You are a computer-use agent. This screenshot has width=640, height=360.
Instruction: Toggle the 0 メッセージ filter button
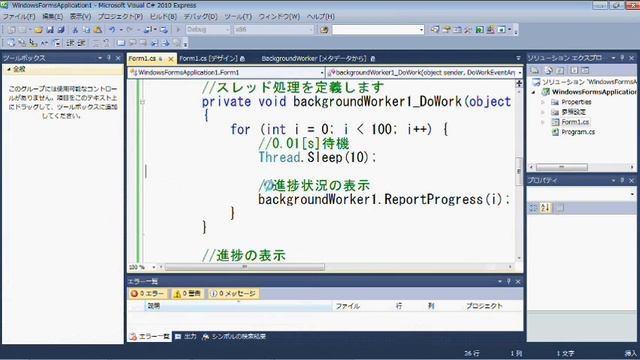pos(233,293)
